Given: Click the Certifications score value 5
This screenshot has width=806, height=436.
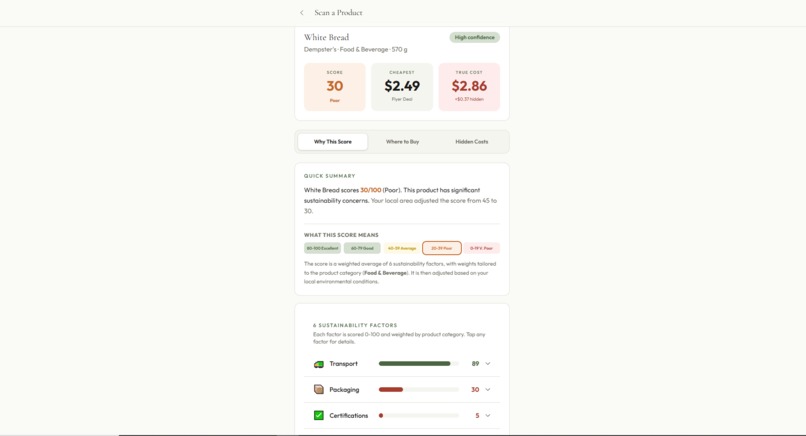Looking at the screenshot, I should [477, 415].
